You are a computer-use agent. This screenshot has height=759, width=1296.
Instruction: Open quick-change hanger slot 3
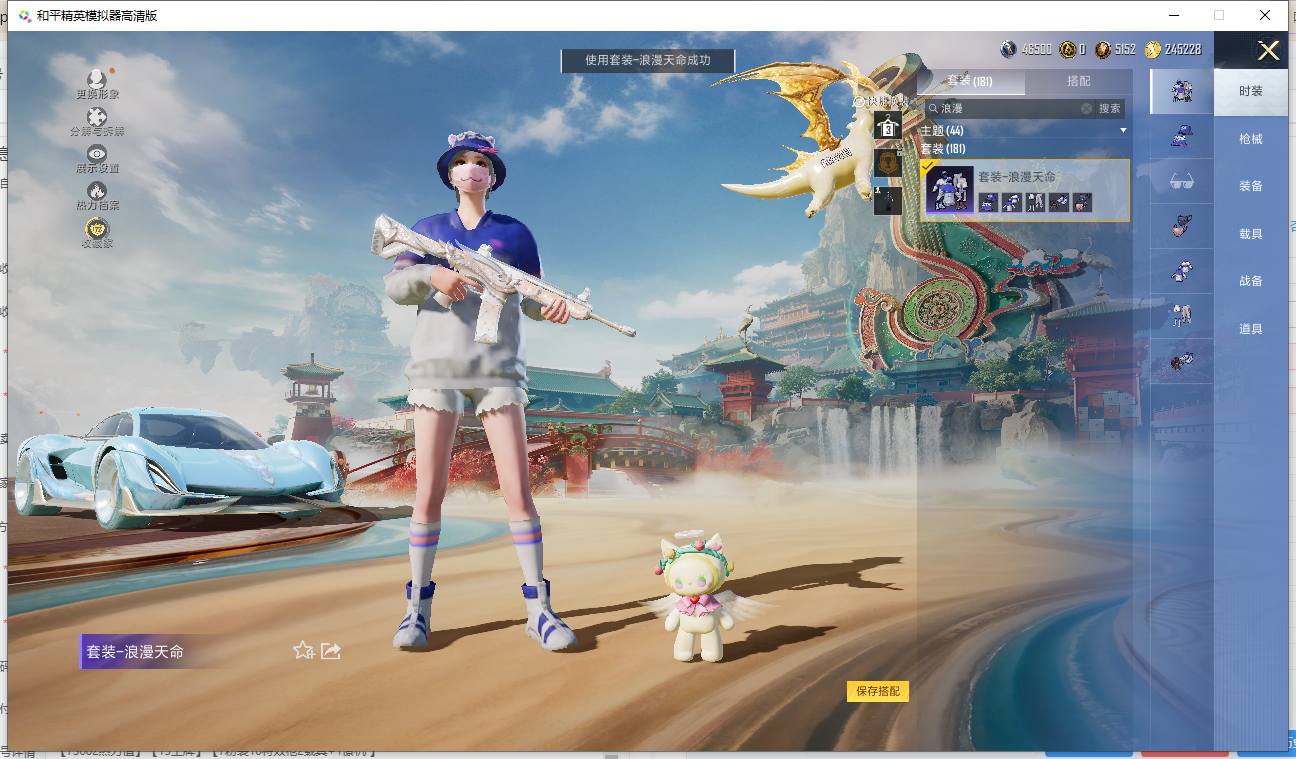(888, 125)
